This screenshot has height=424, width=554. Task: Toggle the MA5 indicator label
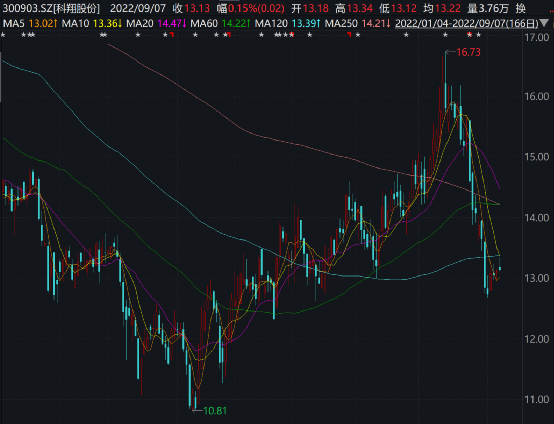(x=14, y=24)
